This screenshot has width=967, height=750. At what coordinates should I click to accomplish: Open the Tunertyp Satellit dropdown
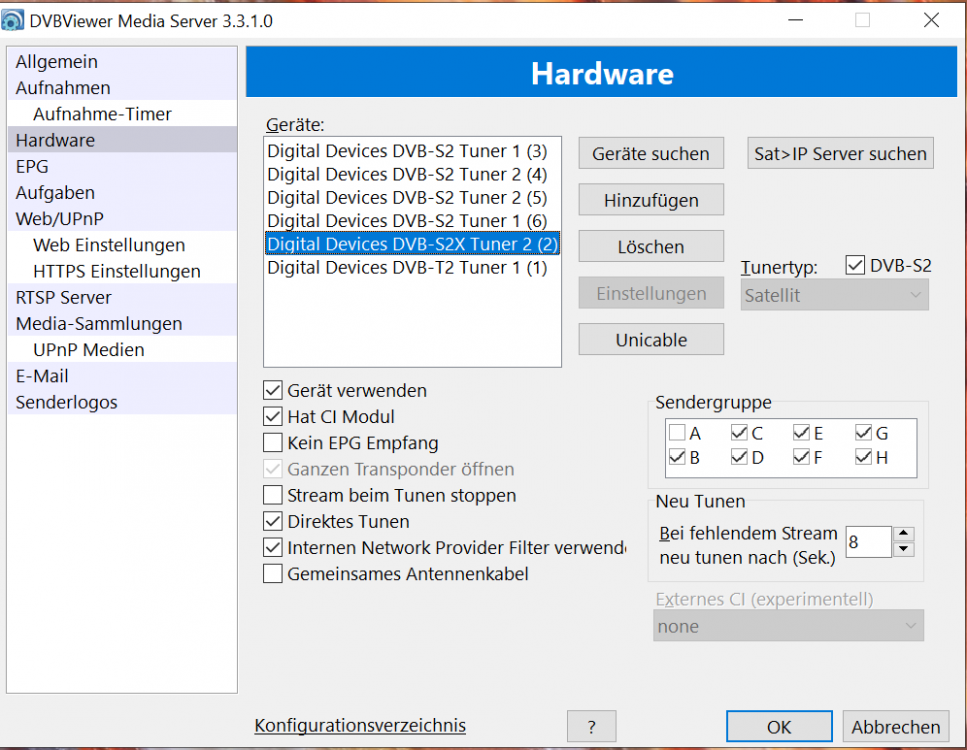click(834, 295)
